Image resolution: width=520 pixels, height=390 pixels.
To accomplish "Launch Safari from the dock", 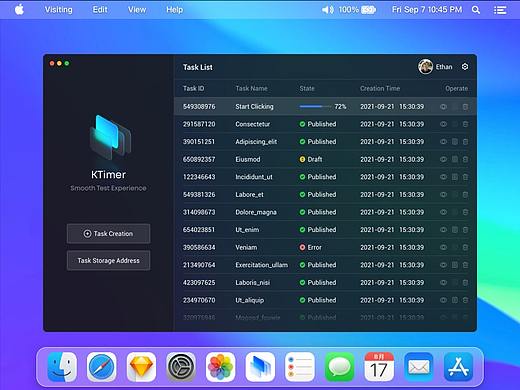I will [x=102, y=367].
